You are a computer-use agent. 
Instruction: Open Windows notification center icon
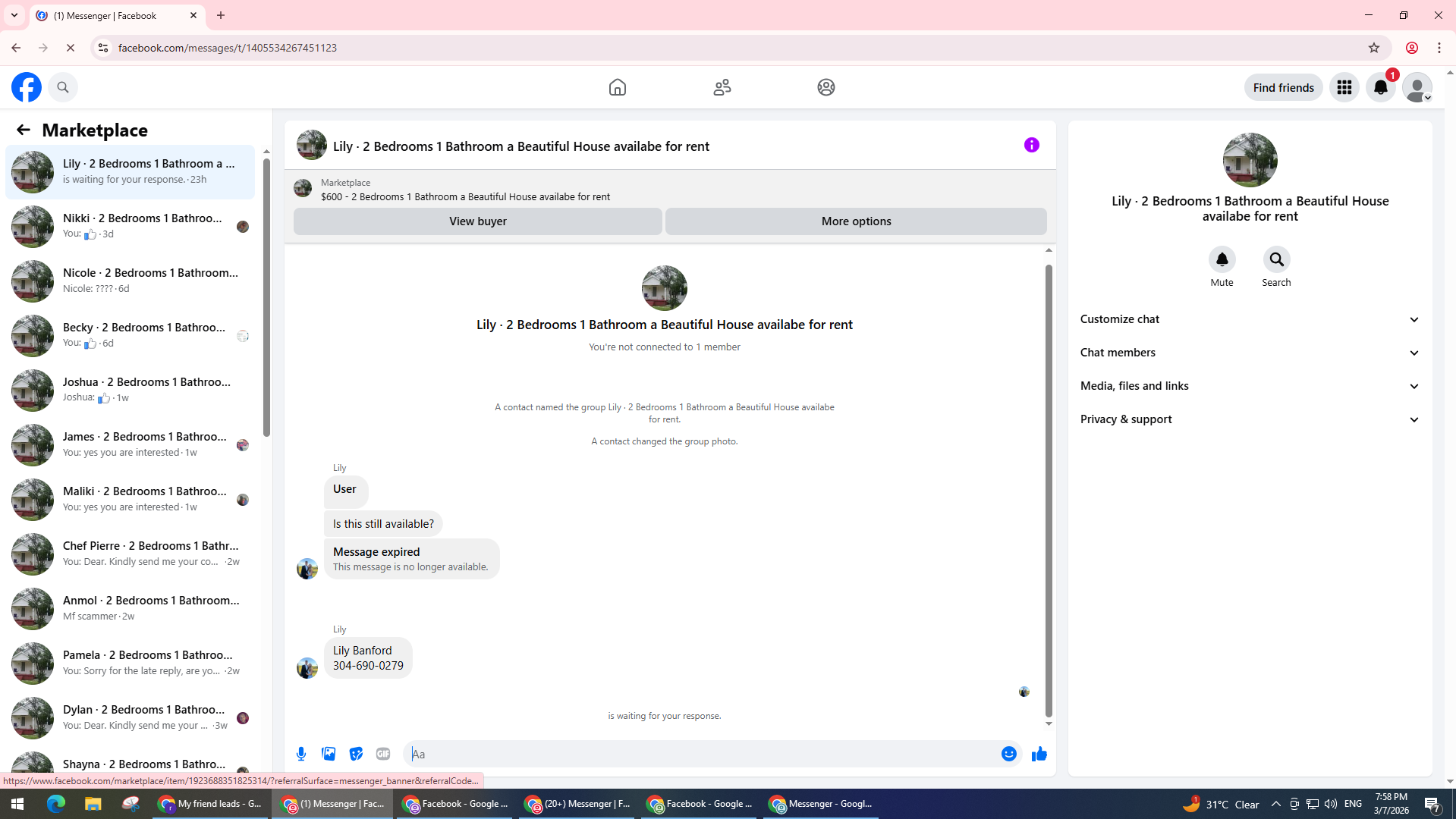(x=1433, y=804)
